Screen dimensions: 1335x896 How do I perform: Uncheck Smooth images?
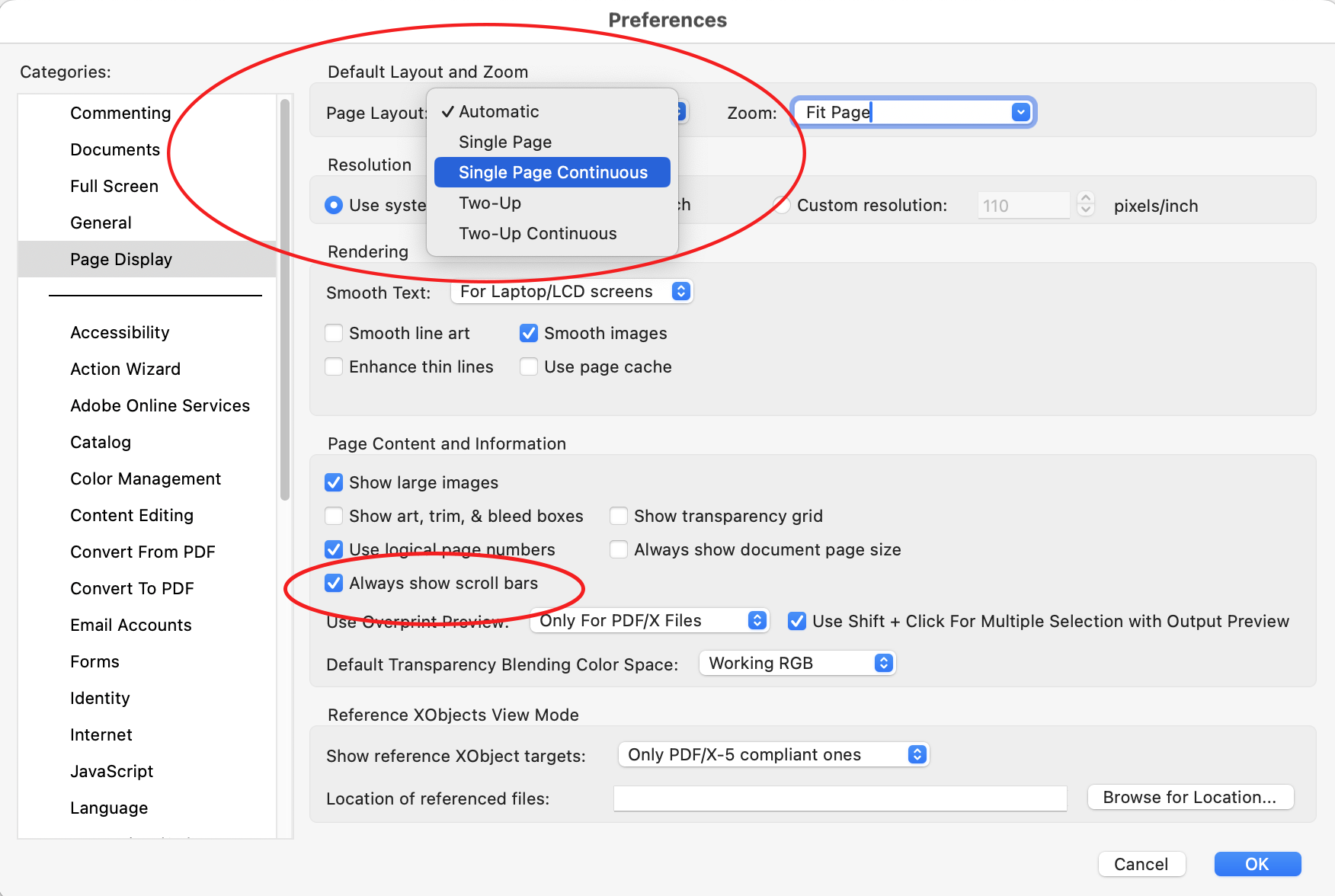click(x=529, y=333)
